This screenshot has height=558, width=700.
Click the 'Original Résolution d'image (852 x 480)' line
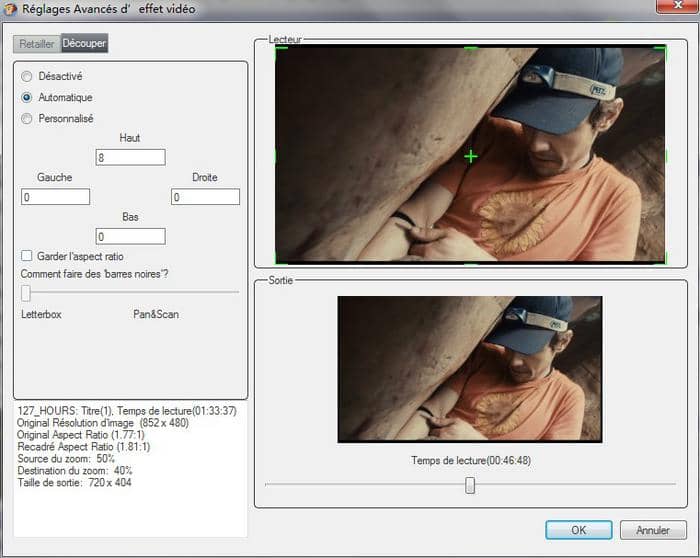pos(103,423)
